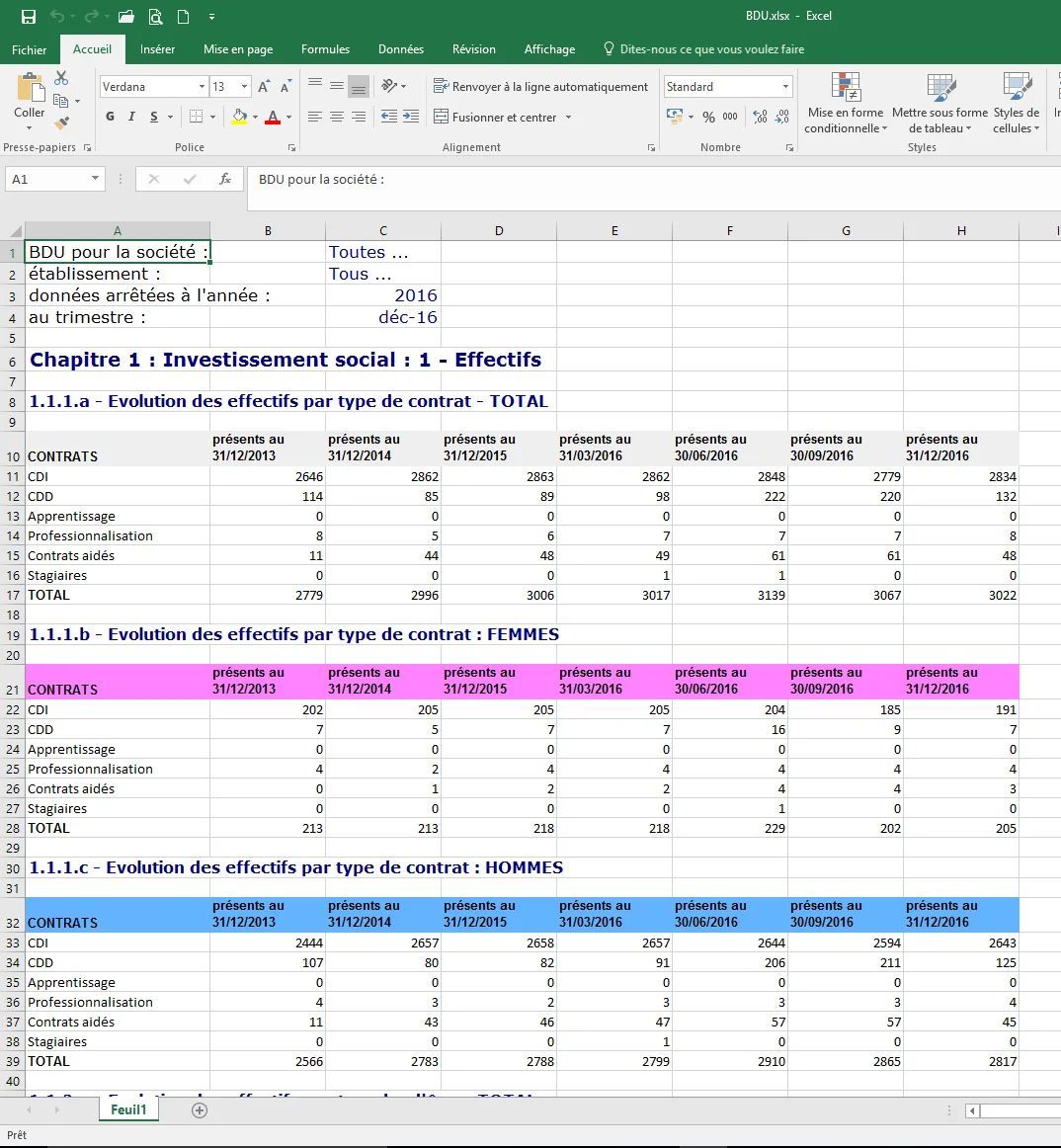This screenshot has width=1061, height=1148.
Task: Switch to the Mise en page tab
Action: (238, 49)
